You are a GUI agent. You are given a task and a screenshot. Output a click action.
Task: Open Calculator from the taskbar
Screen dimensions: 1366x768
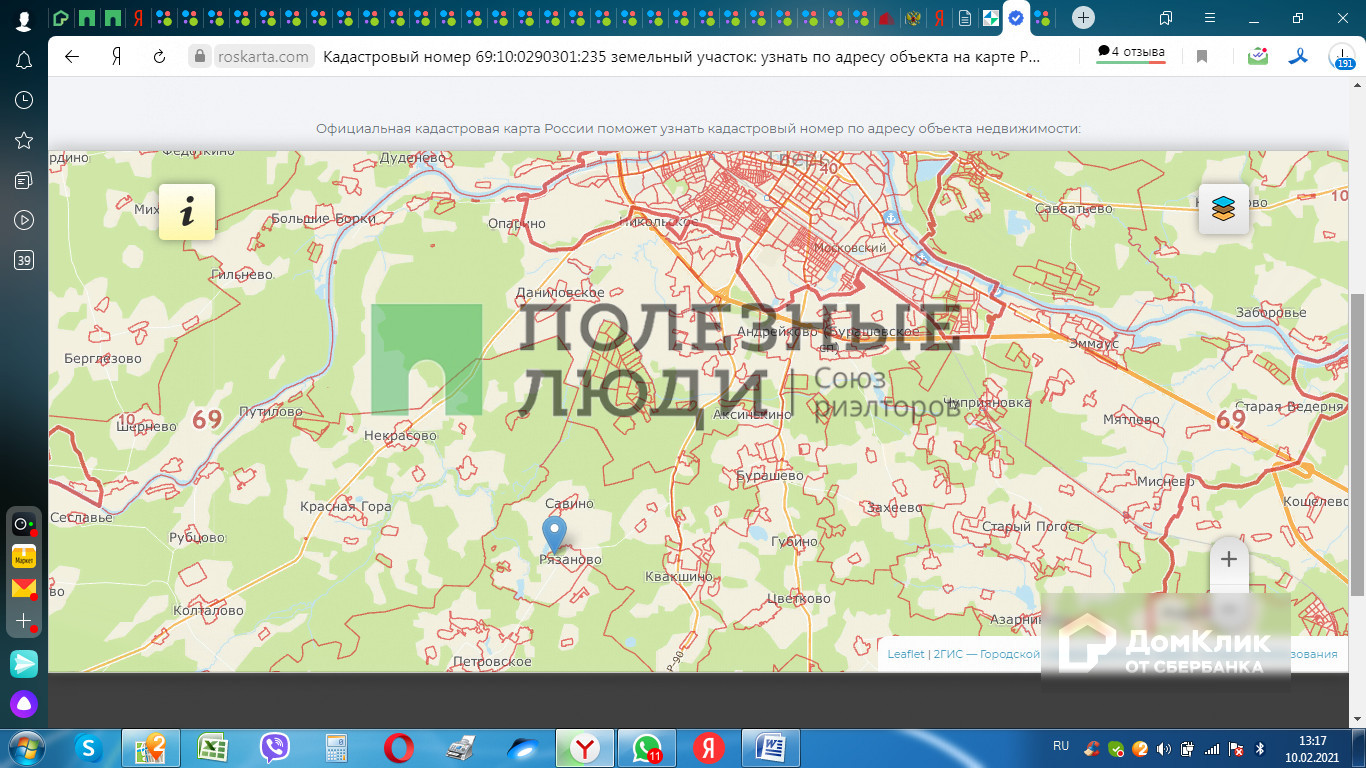(x=337, y=748)
